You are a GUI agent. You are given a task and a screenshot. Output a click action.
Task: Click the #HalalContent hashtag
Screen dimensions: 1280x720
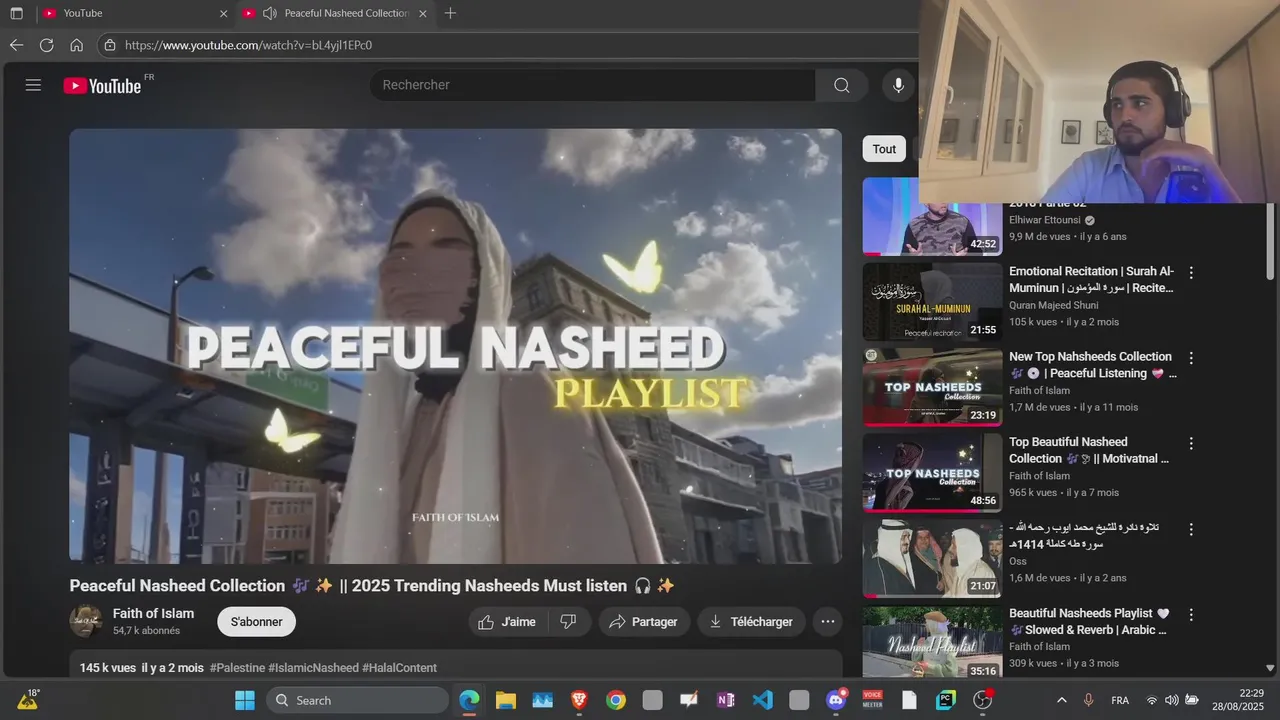pyautogui.click(x=399, y=668)
